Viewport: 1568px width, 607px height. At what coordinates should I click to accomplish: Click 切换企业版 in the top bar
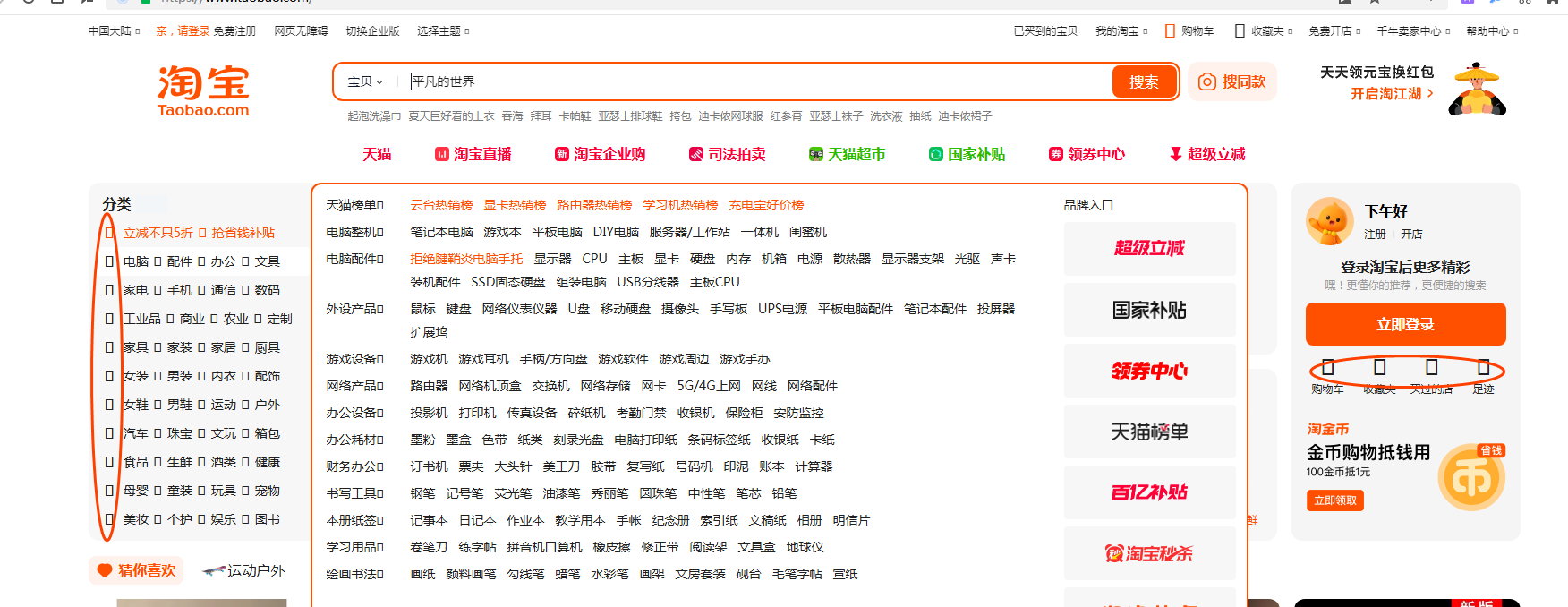pyautogui.click(x=372, y=31)
